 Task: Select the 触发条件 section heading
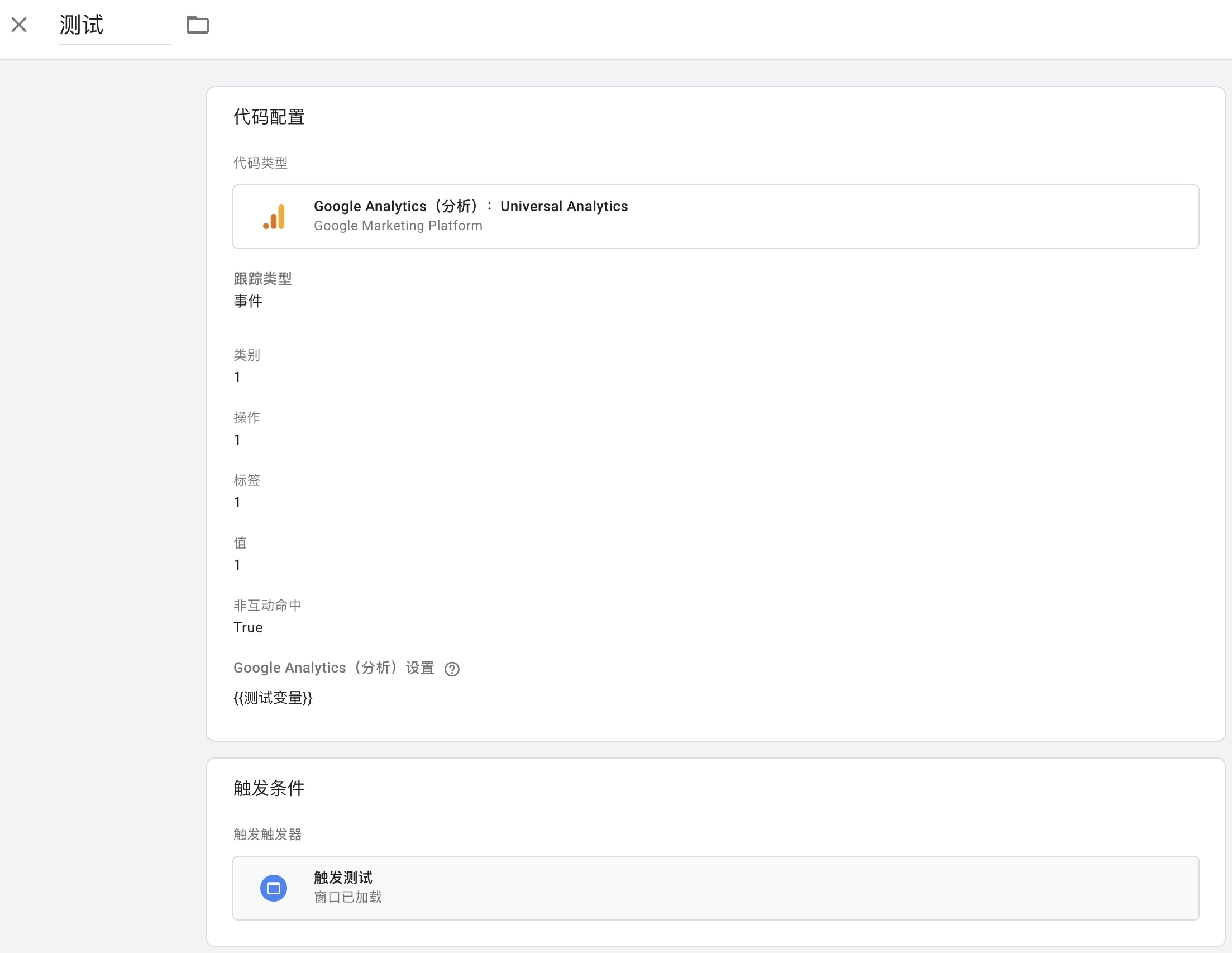point(269,788)
